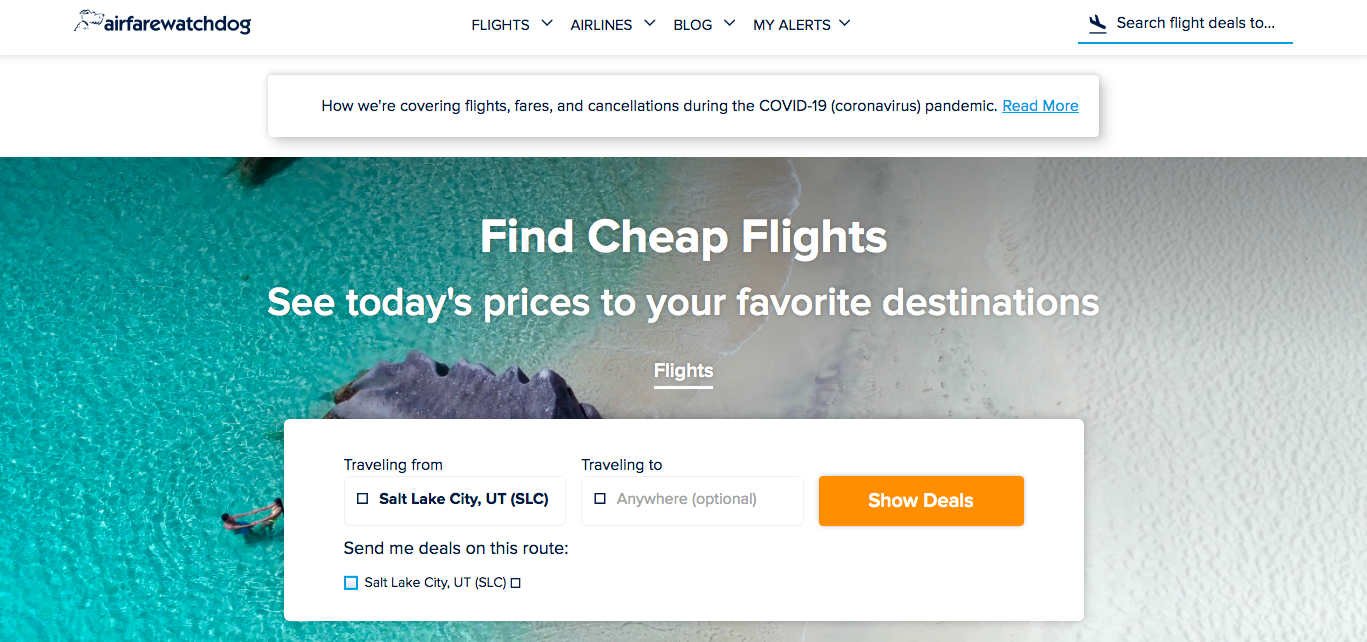This screenshot has width=1367, height=642.
Task: Open the FLIGHTS menu
Action: click(x=500, y=24)
